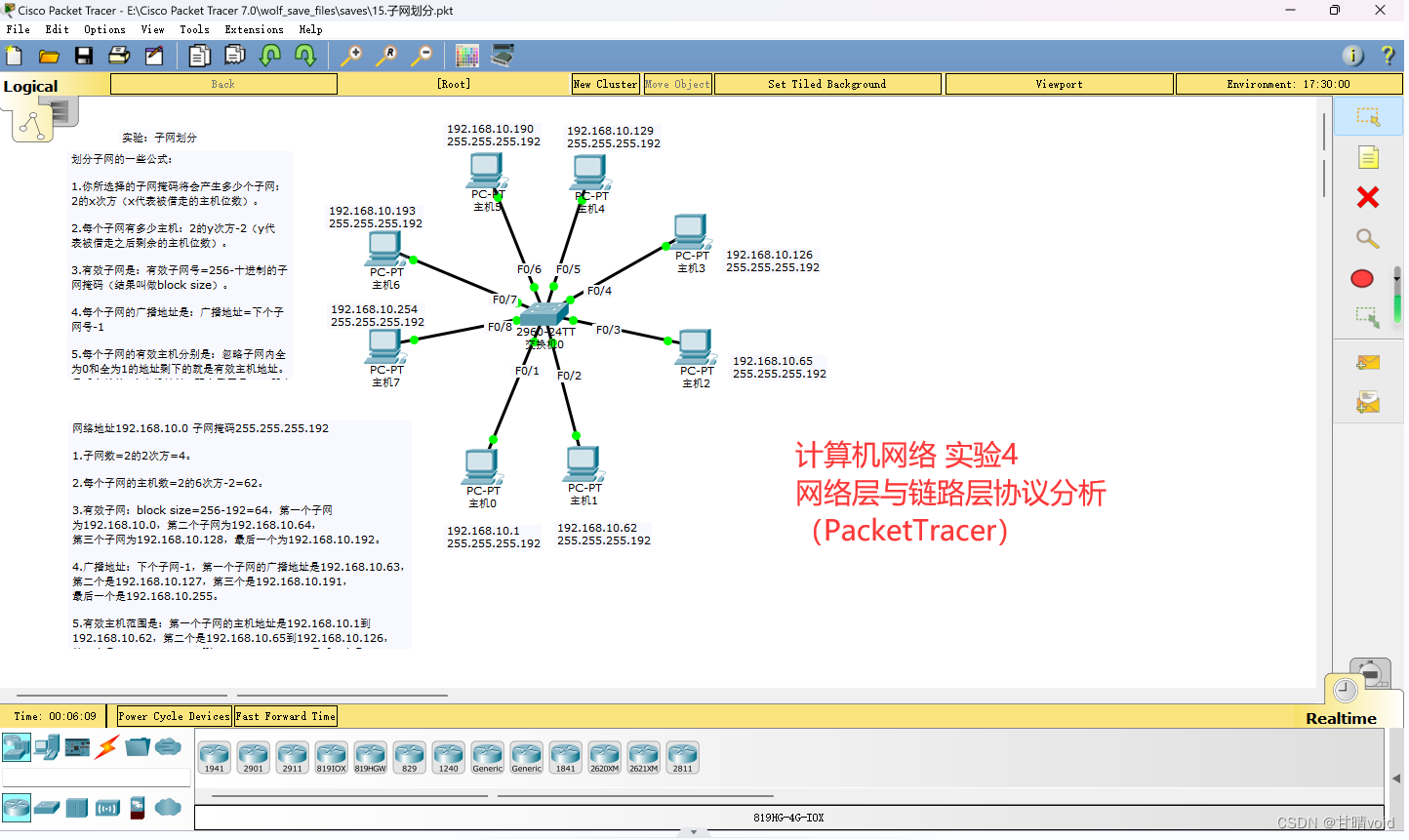Switch to Realtime mode tab
The image size is (1409, 840).
(x=1341, y=718)
